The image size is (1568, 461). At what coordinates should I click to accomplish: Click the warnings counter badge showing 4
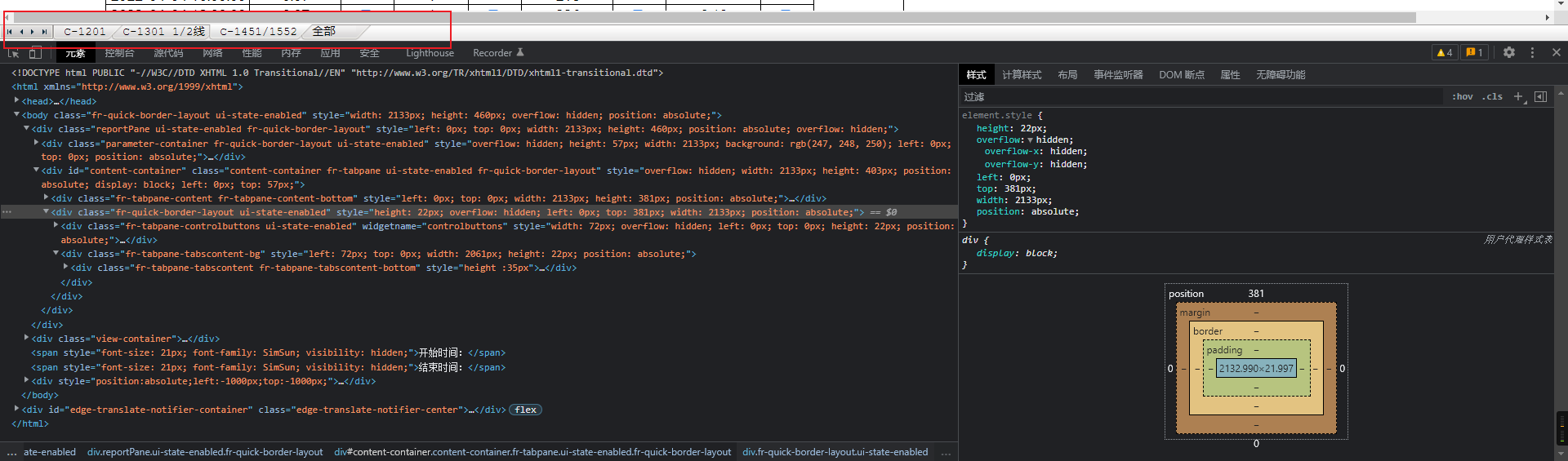tap(1445, 52)
